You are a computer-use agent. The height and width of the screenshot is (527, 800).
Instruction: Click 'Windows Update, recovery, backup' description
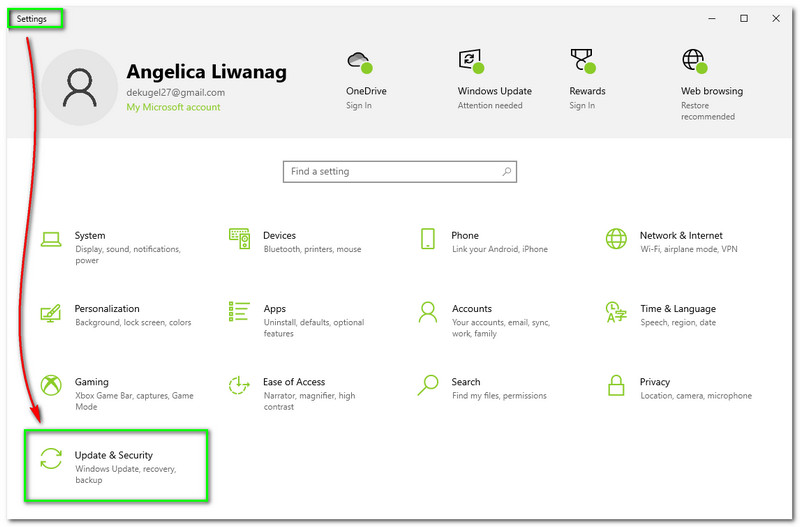pos(126,474)
